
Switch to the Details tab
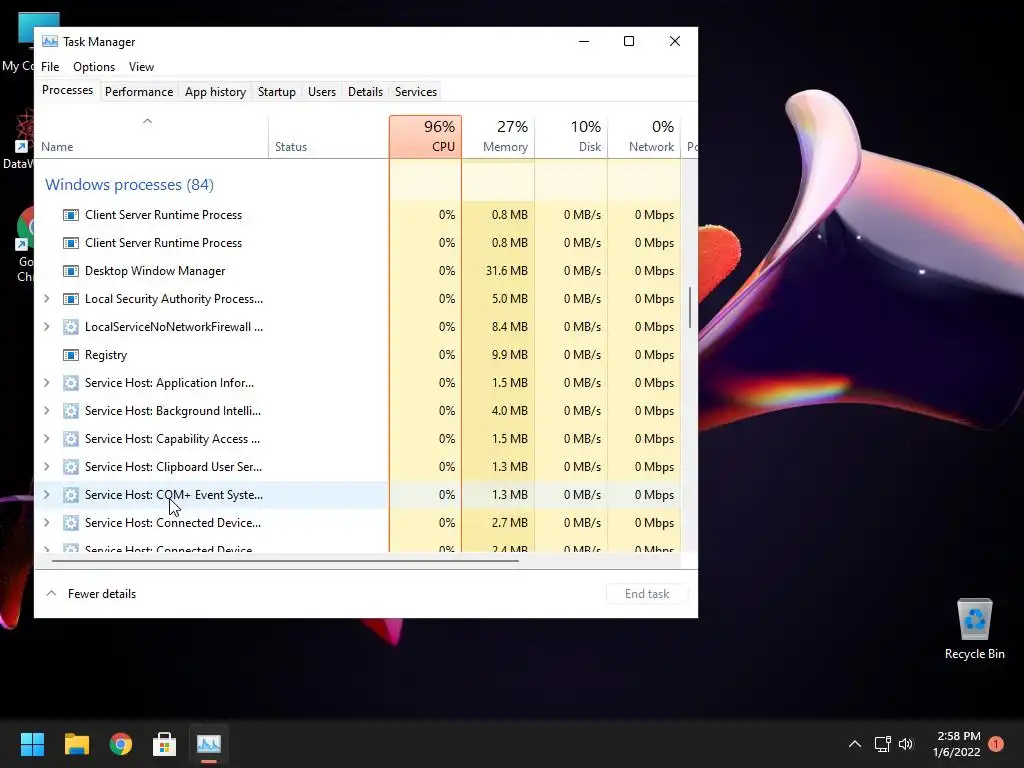click(365, 92)
